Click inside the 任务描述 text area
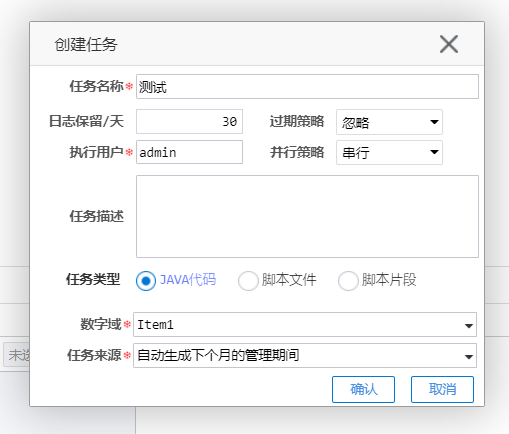Screen dimensions: 509x434 (x=307, y=217)
